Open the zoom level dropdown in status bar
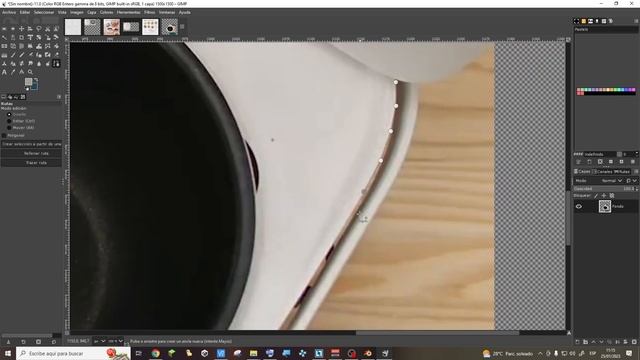The image size is (640, 360). coord(116,341)
